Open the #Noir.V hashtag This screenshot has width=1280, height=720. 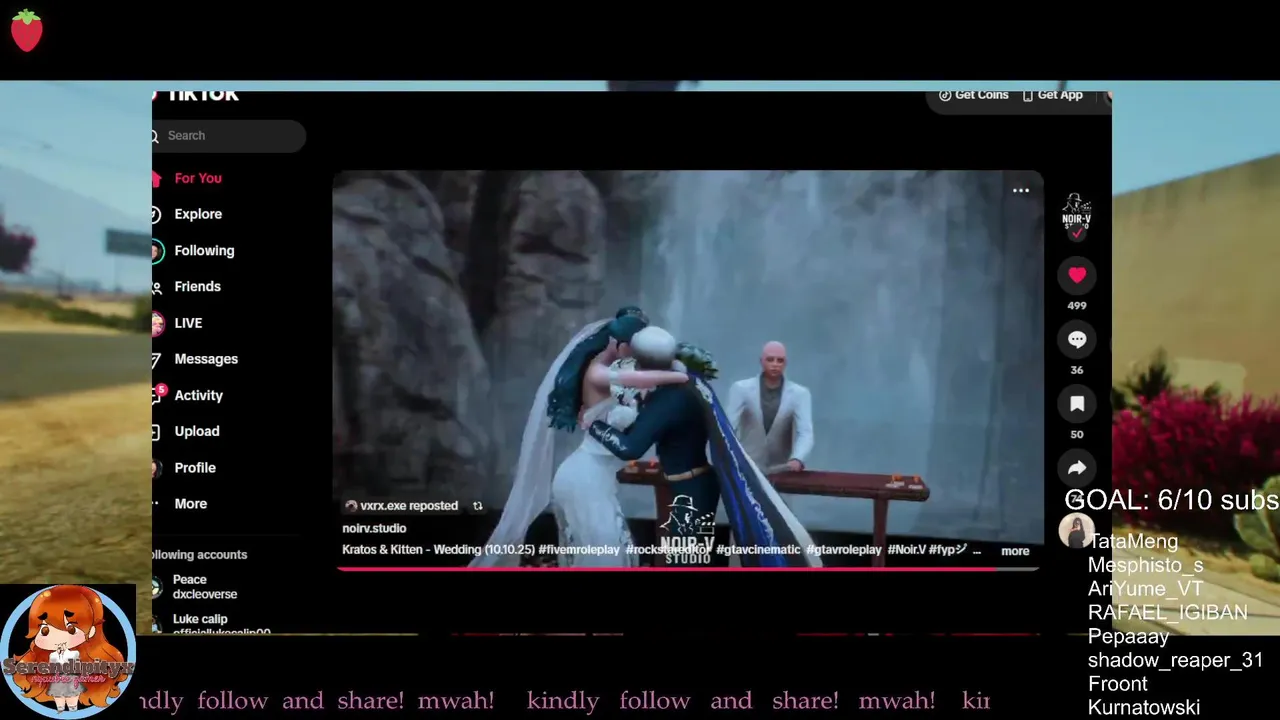[x=907, y=550]
